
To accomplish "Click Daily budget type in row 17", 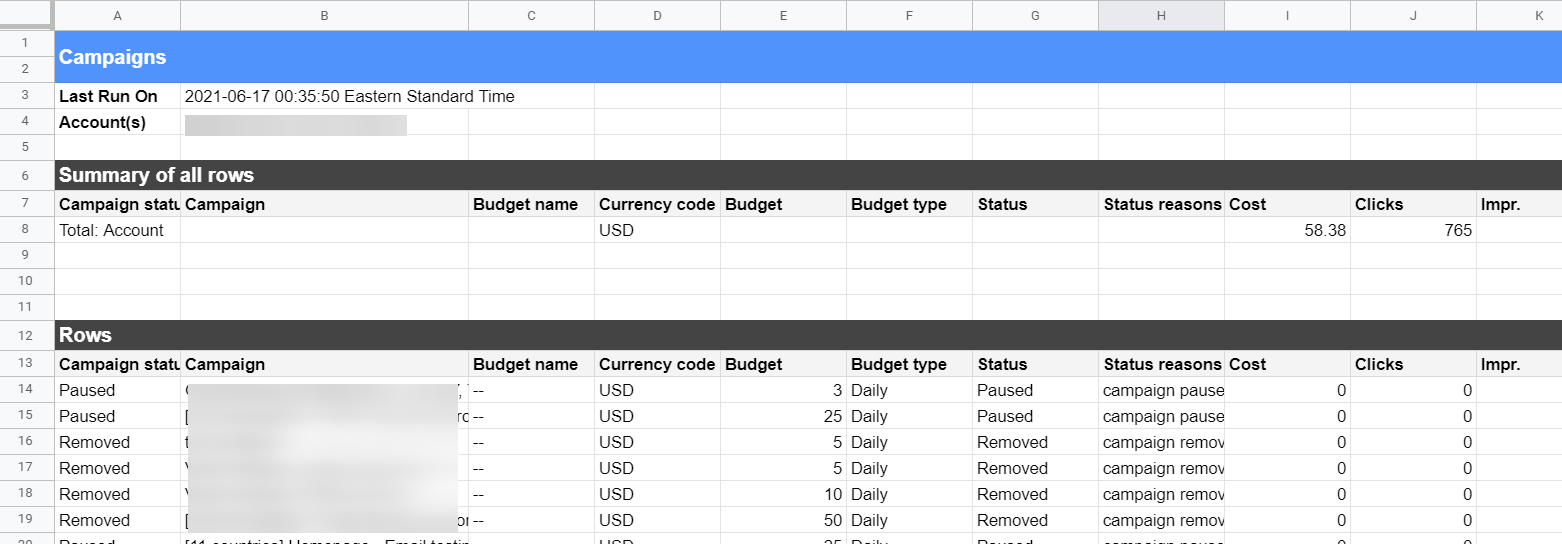I will (909, 468).
